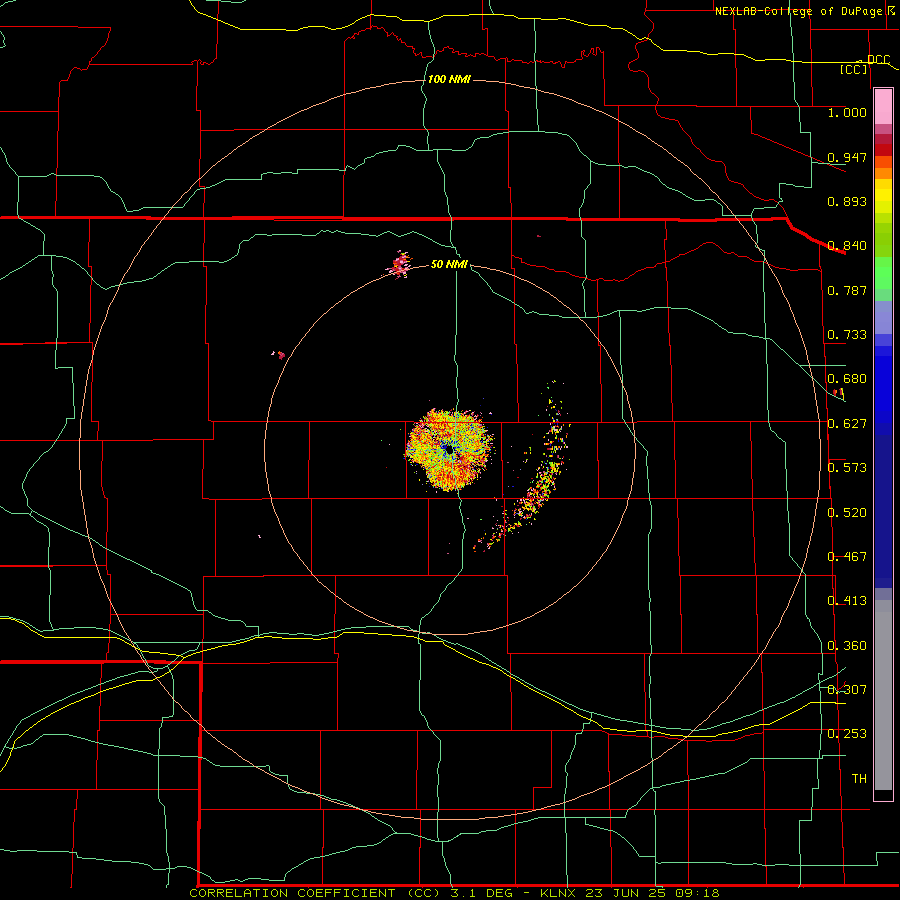Image resolution: width=900 pixels, height=900 pixels.
Task: Click the 0.467 color scale value
Action: 847,557
